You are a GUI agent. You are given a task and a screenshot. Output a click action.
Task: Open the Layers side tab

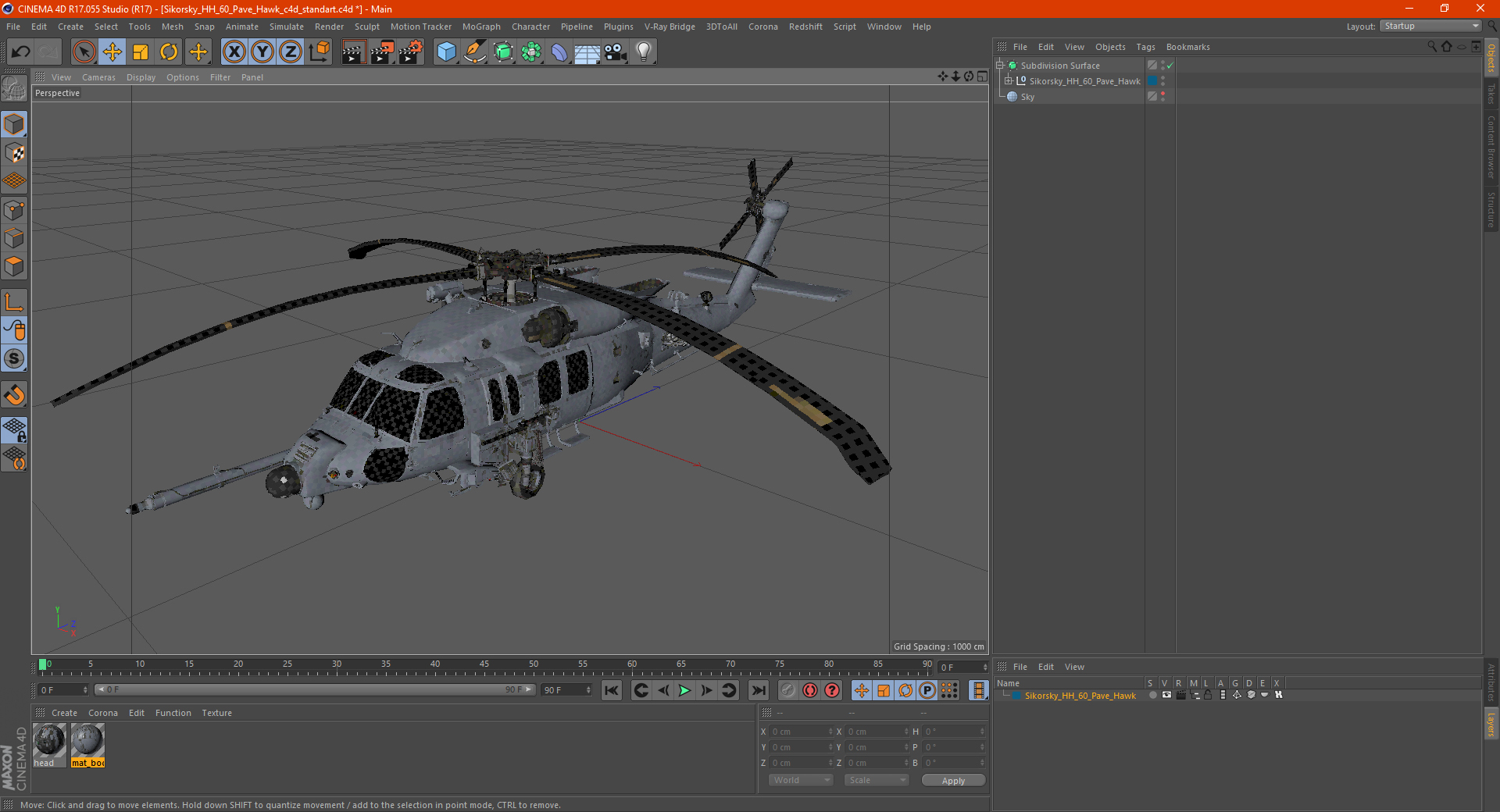click(1491, 724)
